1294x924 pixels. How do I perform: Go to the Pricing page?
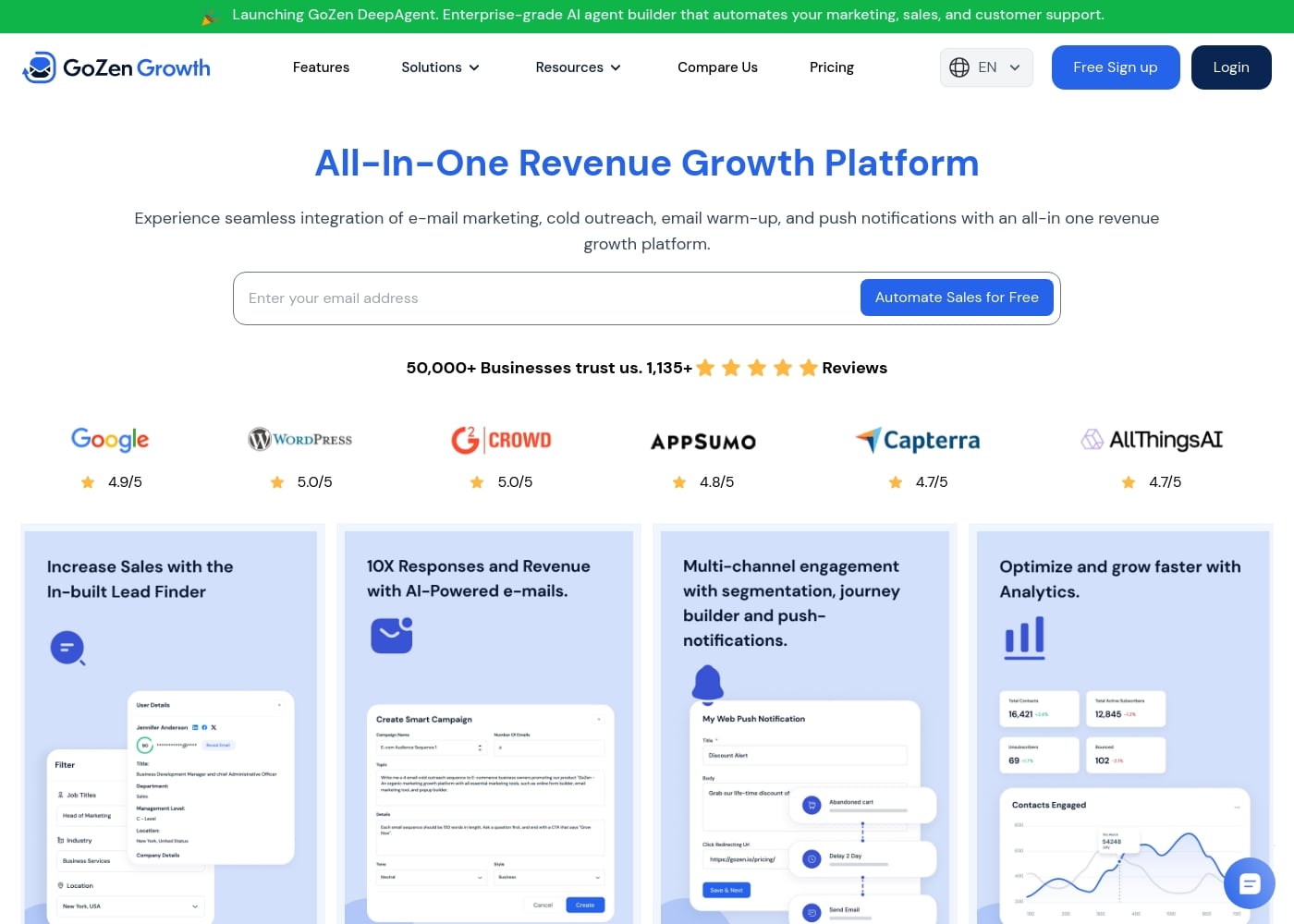pyautogui.click(x=831, y=67)
